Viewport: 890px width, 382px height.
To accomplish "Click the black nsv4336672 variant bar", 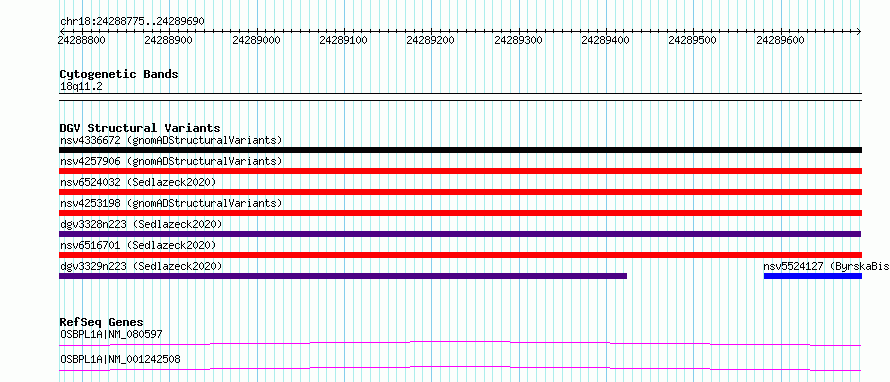I will 460,150.
